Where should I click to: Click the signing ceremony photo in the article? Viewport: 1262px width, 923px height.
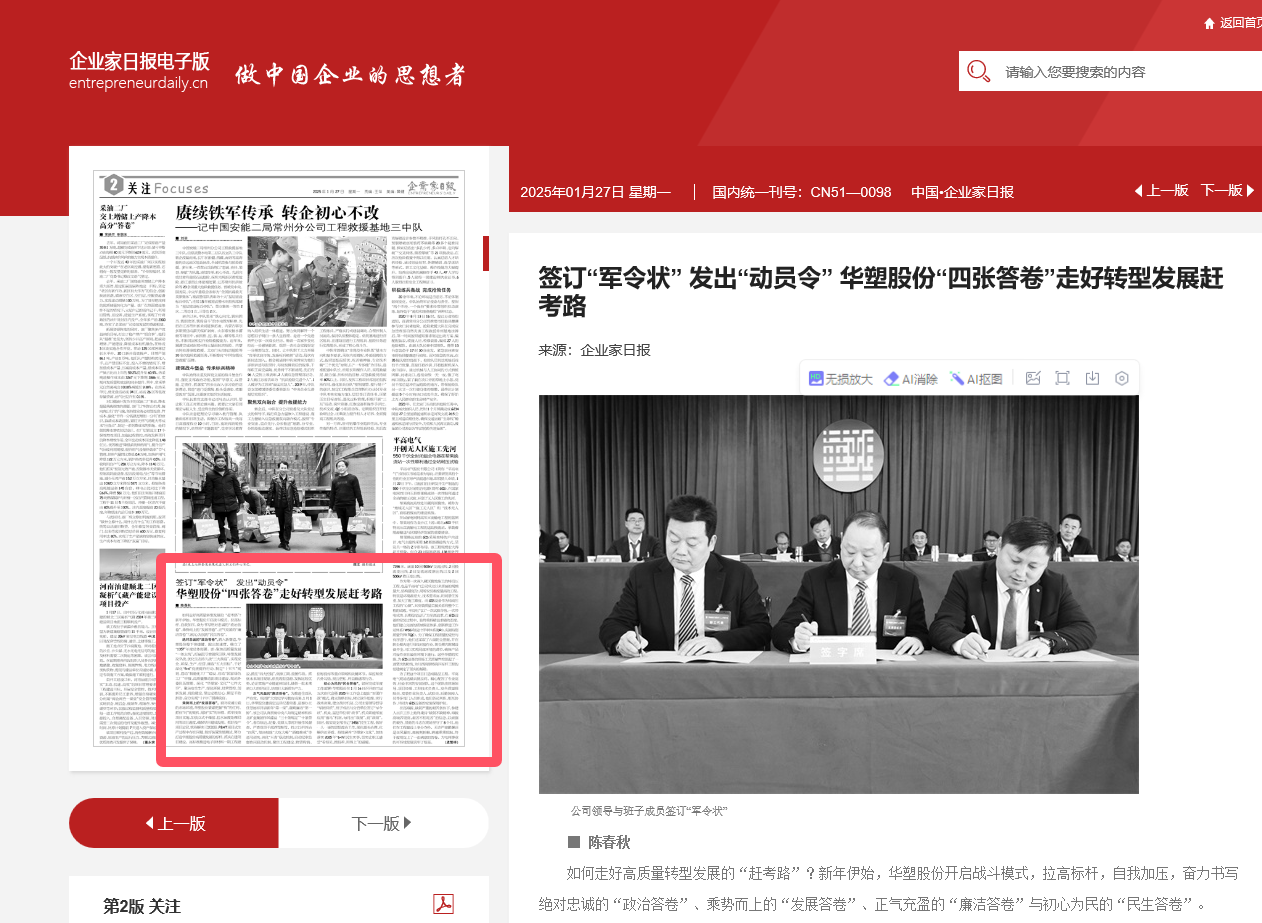tap(838, 594)
